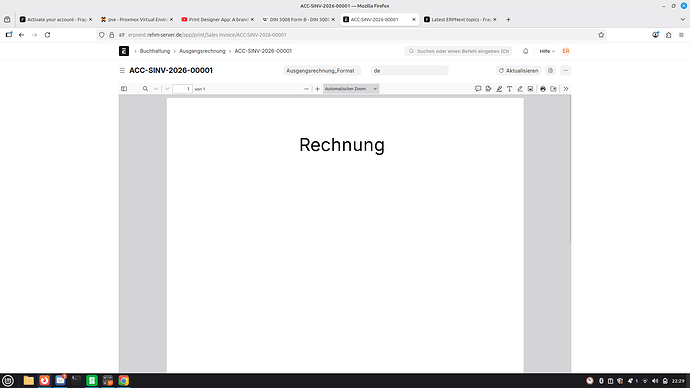Open the find-in-document search tool

point(145,89)
